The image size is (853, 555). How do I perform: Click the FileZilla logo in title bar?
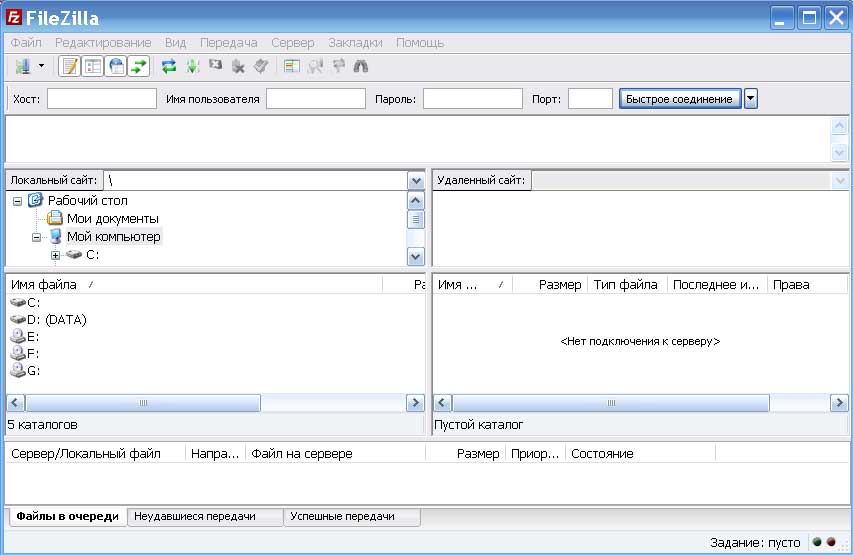click(14, 17)
